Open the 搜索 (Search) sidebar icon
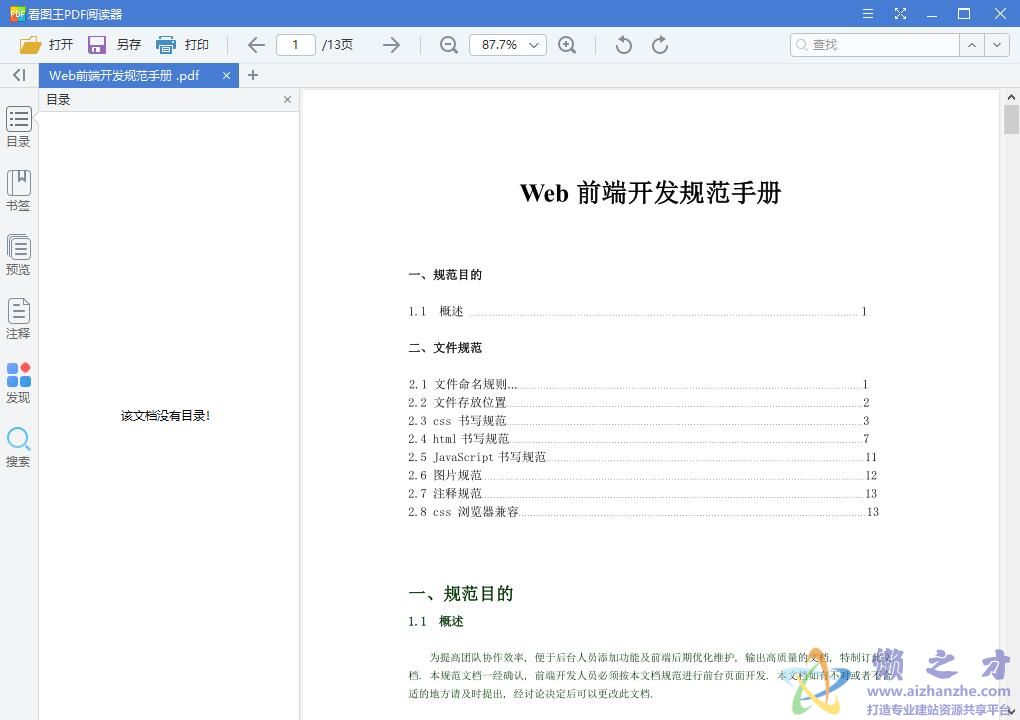 click(18, 443)
